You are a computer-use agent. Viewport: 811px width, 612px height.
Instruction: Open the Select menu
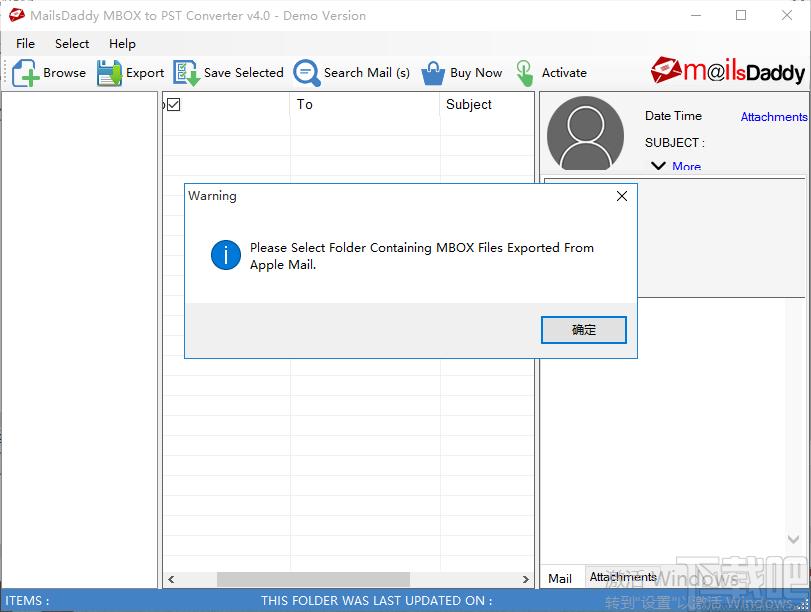click(x=72, y=43)
